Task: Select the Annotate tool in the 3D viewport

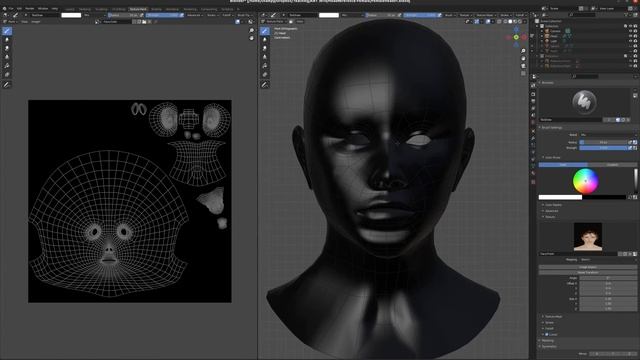Action: 265,85
